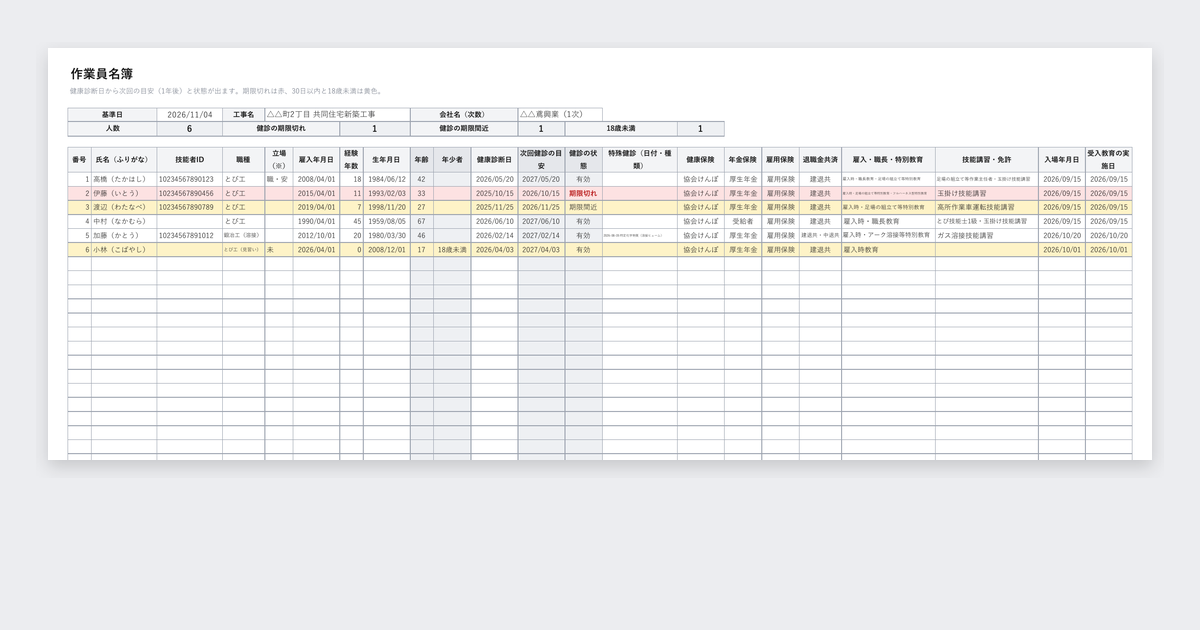Viewport: 1200px width, 630px height.
Task: Click the 18歳未満 summary label
Action: [621, 129]
